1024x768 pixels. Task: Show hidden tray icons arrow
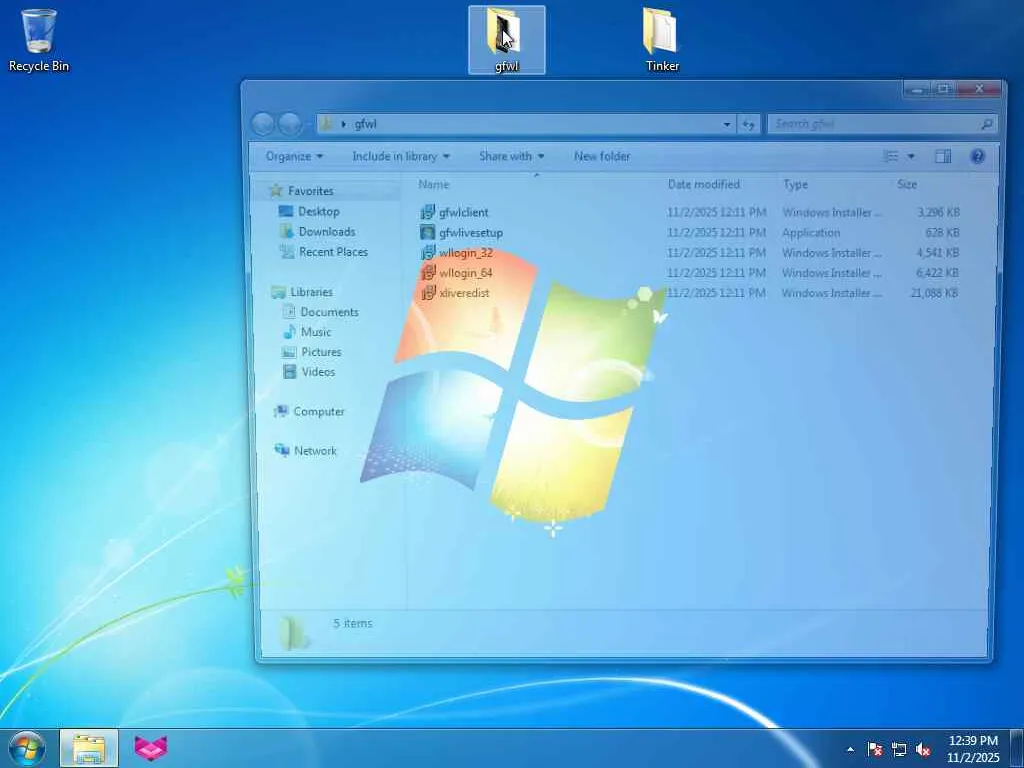(850, 749)
